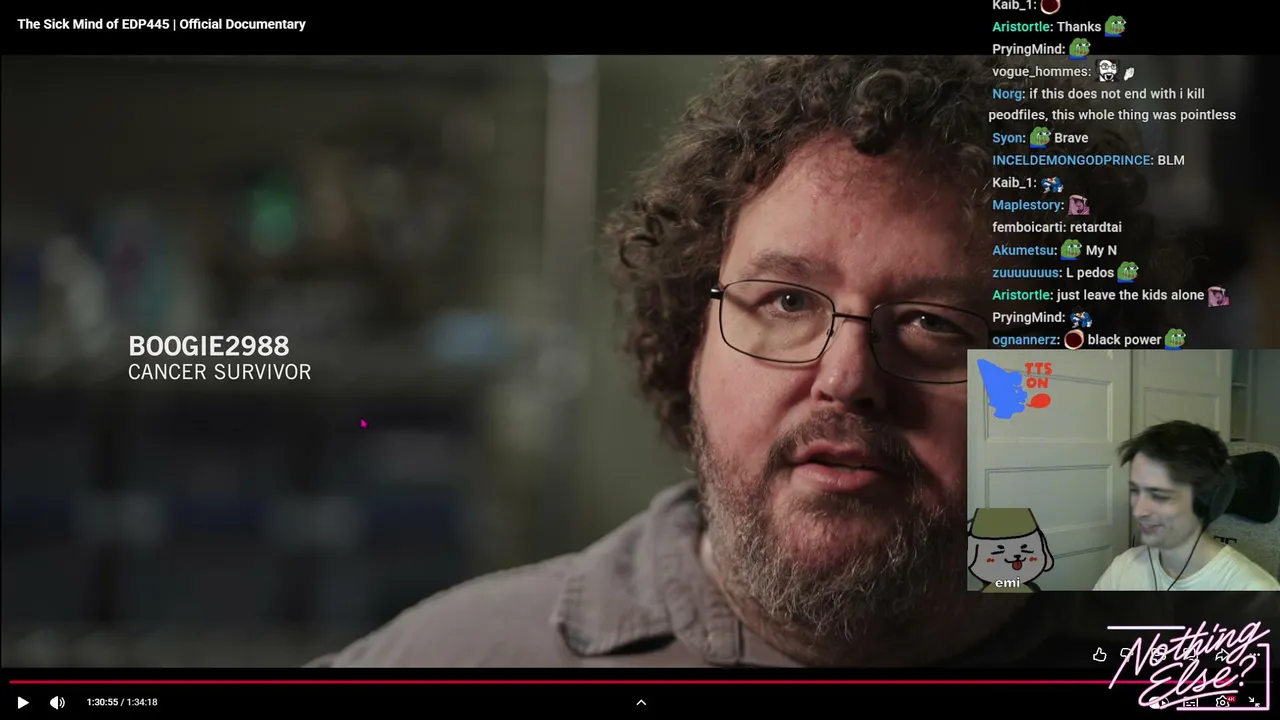Toggle the autoplay switch in the player
Viewport: 1280px width, 720px height.
coord(1158,702)
